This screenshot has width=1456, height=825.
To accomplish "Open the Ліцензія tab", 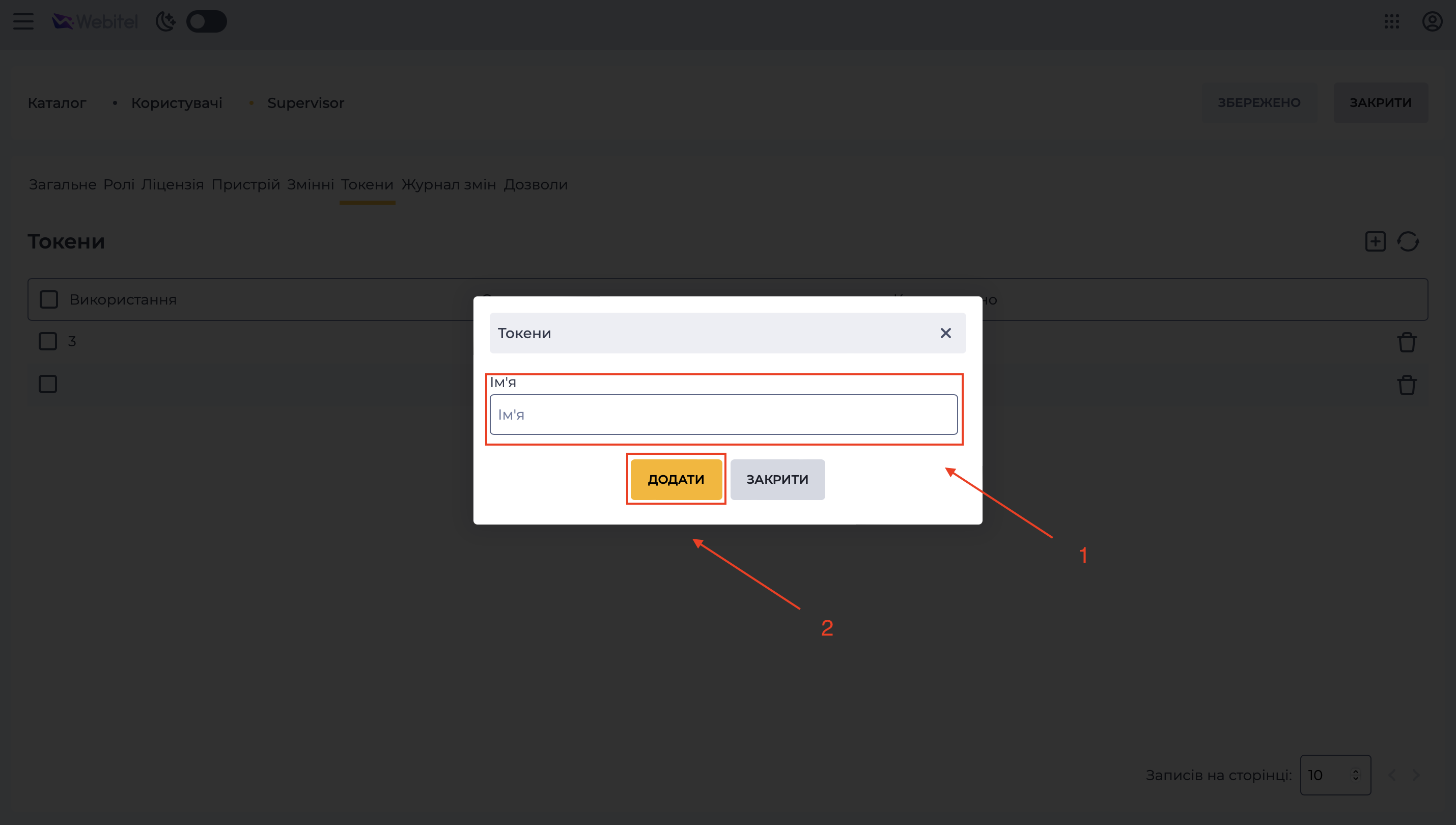I will tap(173, 184).
